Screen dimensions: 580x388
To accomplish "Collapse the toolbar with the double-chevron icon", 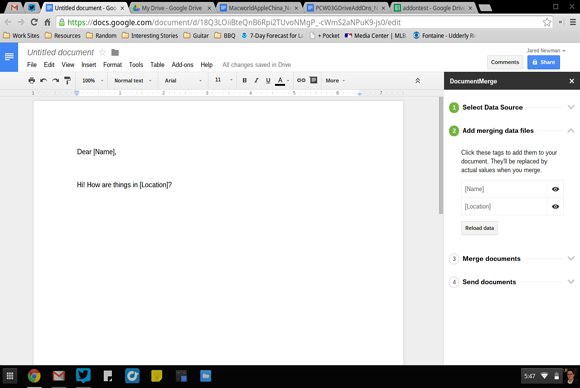I will tap(418, 81).
